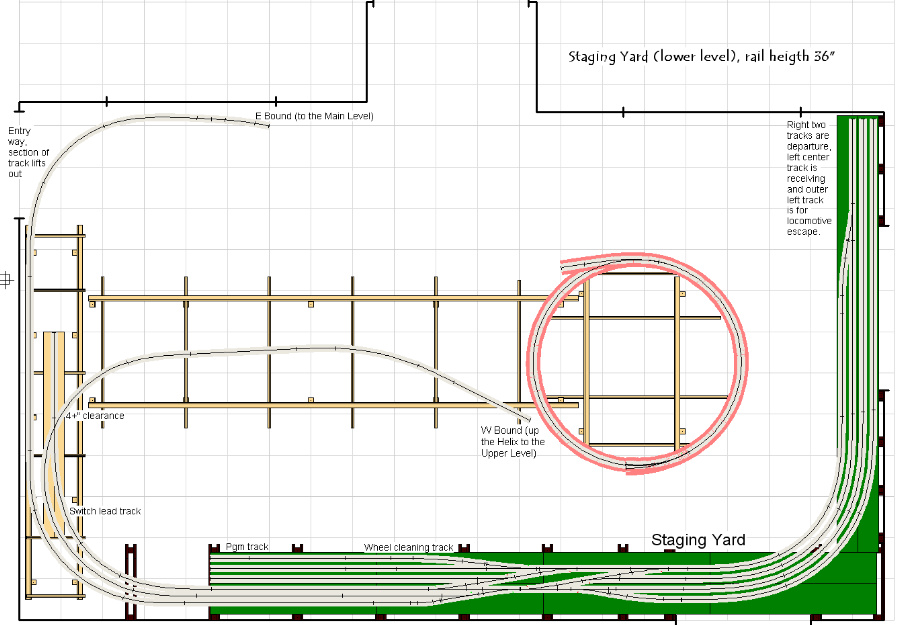Select the 'Right two tracks are departure' note
This screenshot has height=625, width=900.
tap(809, 178)
